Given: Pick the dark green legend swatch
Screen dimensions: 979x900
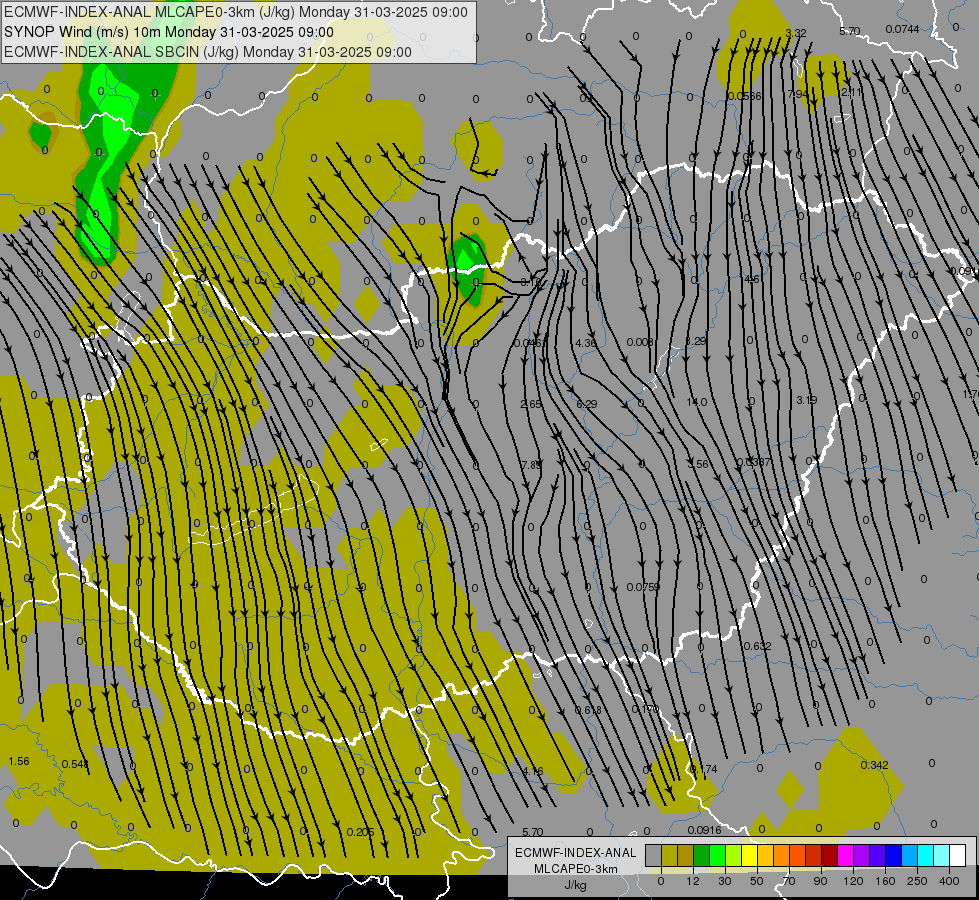Looking at the screenshot, I should coord(701,855).
